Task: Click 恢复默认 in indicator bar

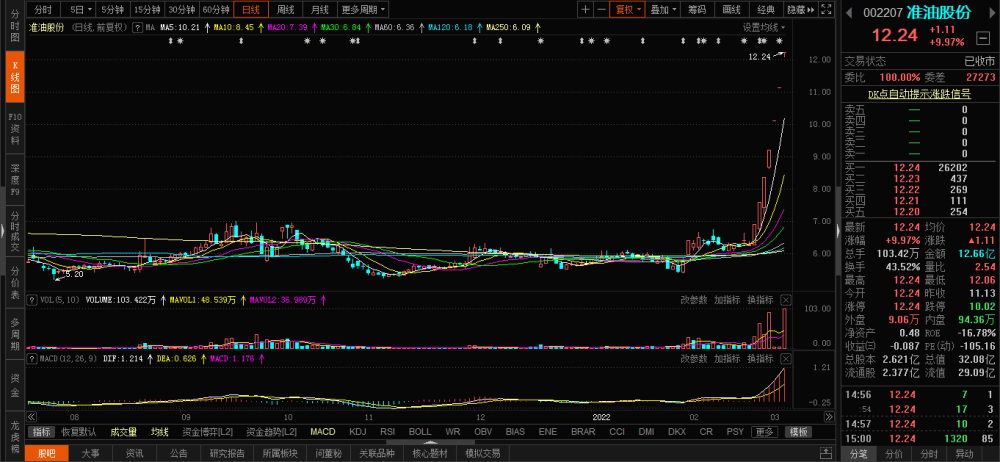Action: pyautogui.click(x=79, y=432)
